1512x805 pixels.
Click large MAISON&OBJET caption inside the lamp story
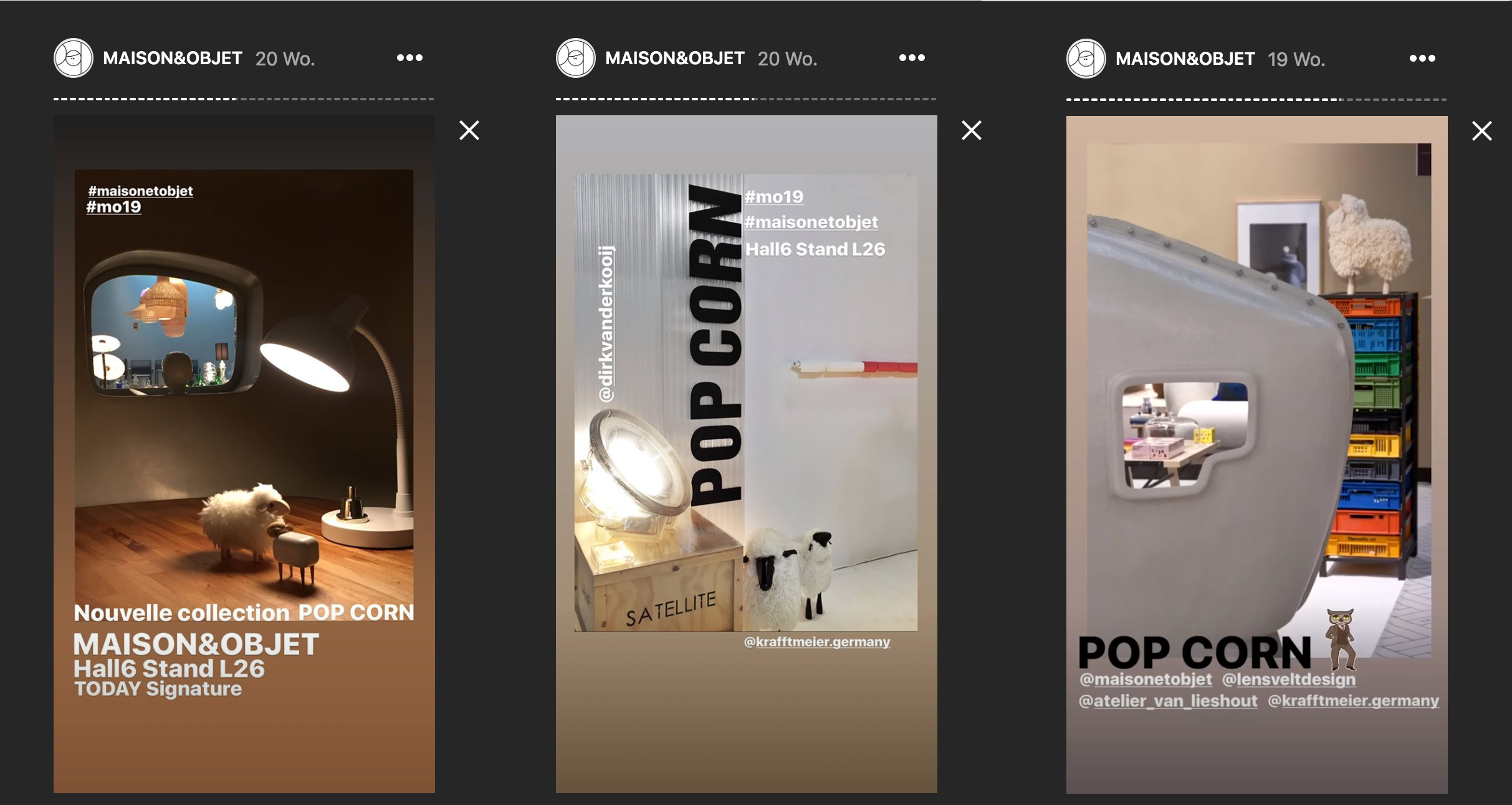coord(196,644)
